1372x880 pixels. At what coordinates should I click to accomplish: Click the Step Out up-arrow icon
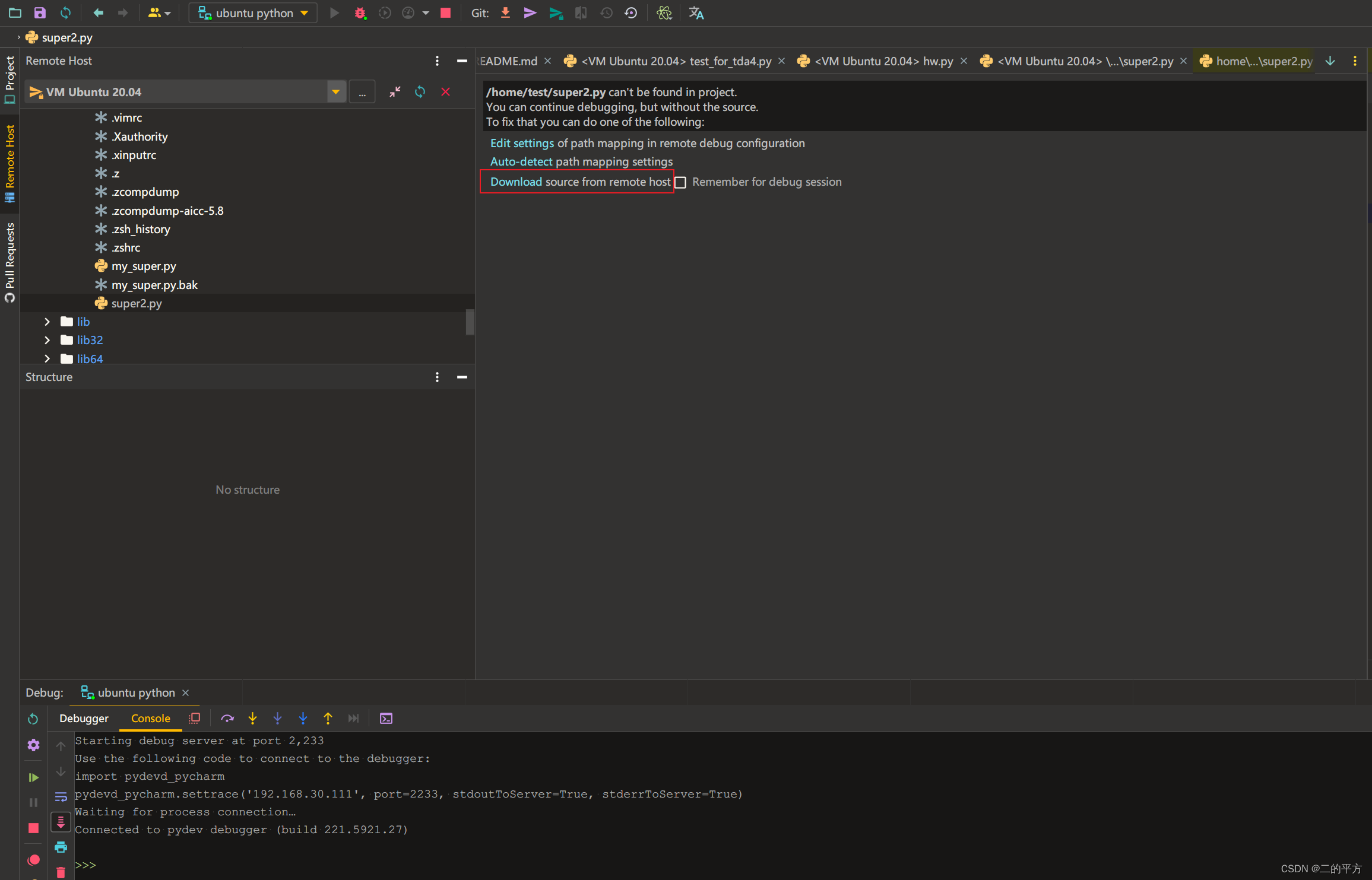point(328,719)
